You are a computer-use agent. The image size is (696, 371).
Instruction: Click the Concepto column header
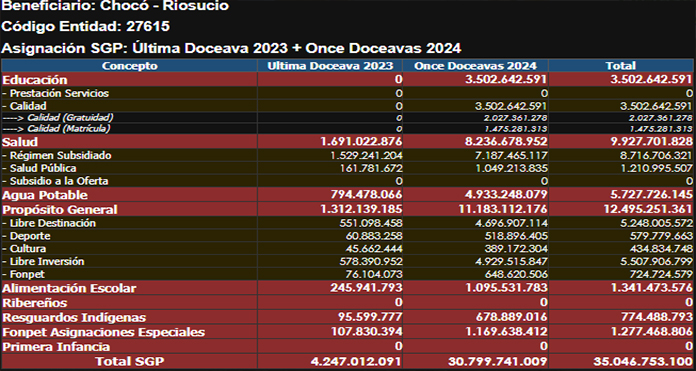click(x=129, y=66)
